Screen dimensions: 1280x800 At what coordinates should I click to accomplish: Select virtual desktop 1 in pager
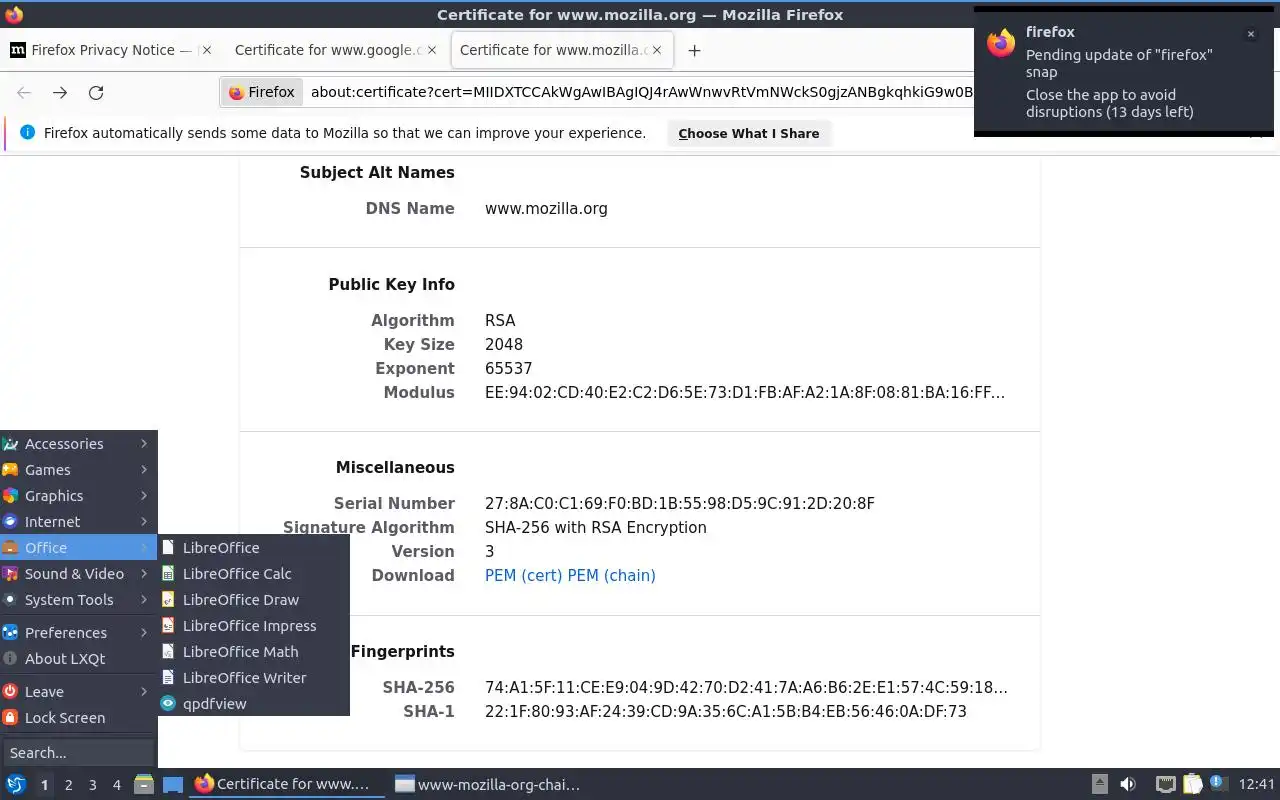44,785
